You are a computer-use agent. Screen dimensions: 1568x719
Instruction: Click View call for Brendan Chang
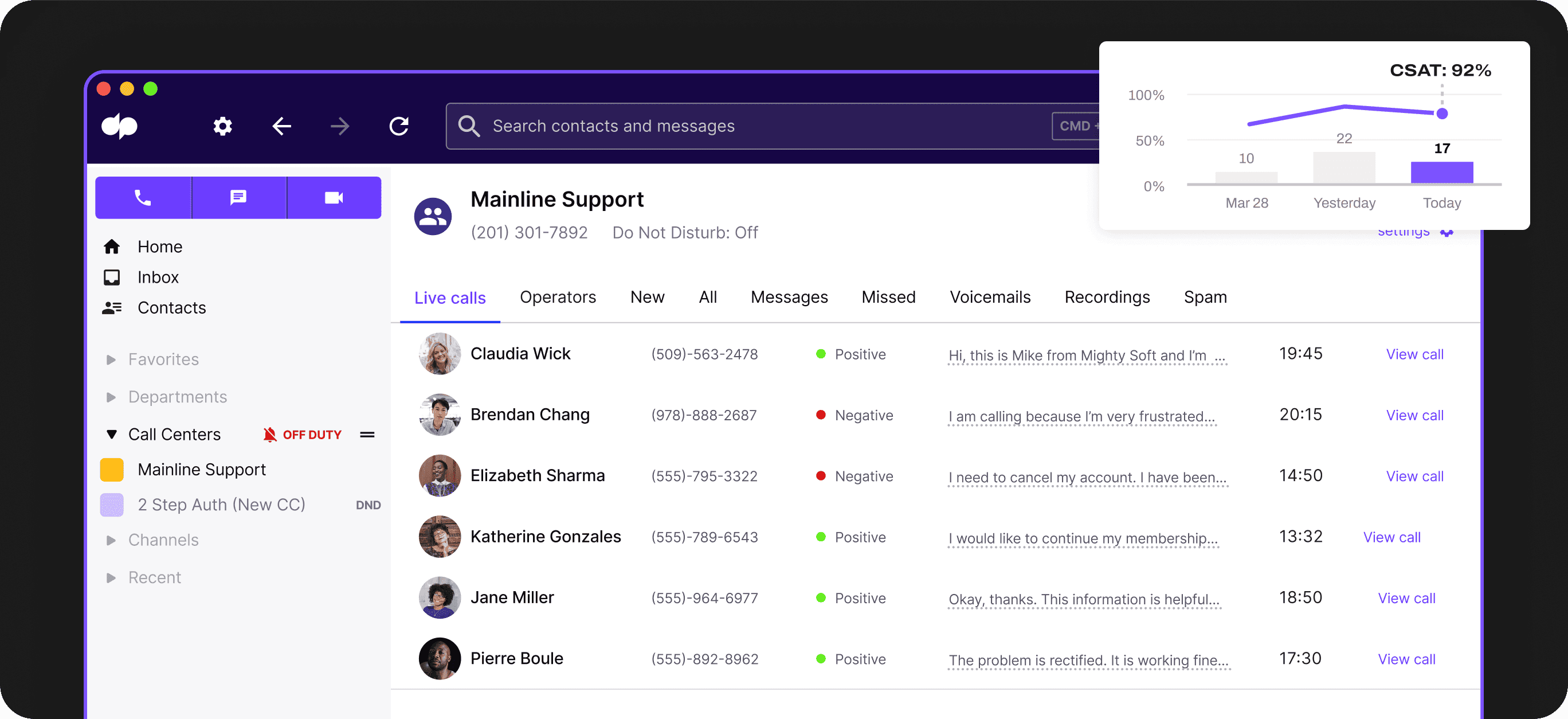point(1414,415)
